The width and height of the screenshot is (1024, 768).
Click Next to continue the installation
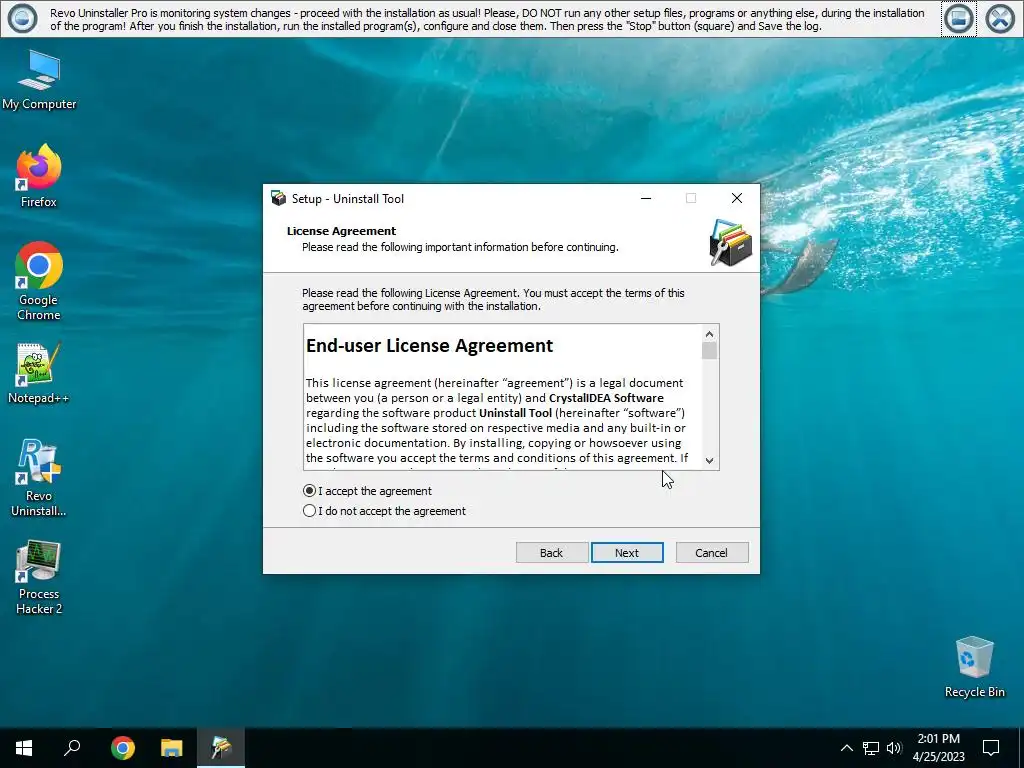627,552
